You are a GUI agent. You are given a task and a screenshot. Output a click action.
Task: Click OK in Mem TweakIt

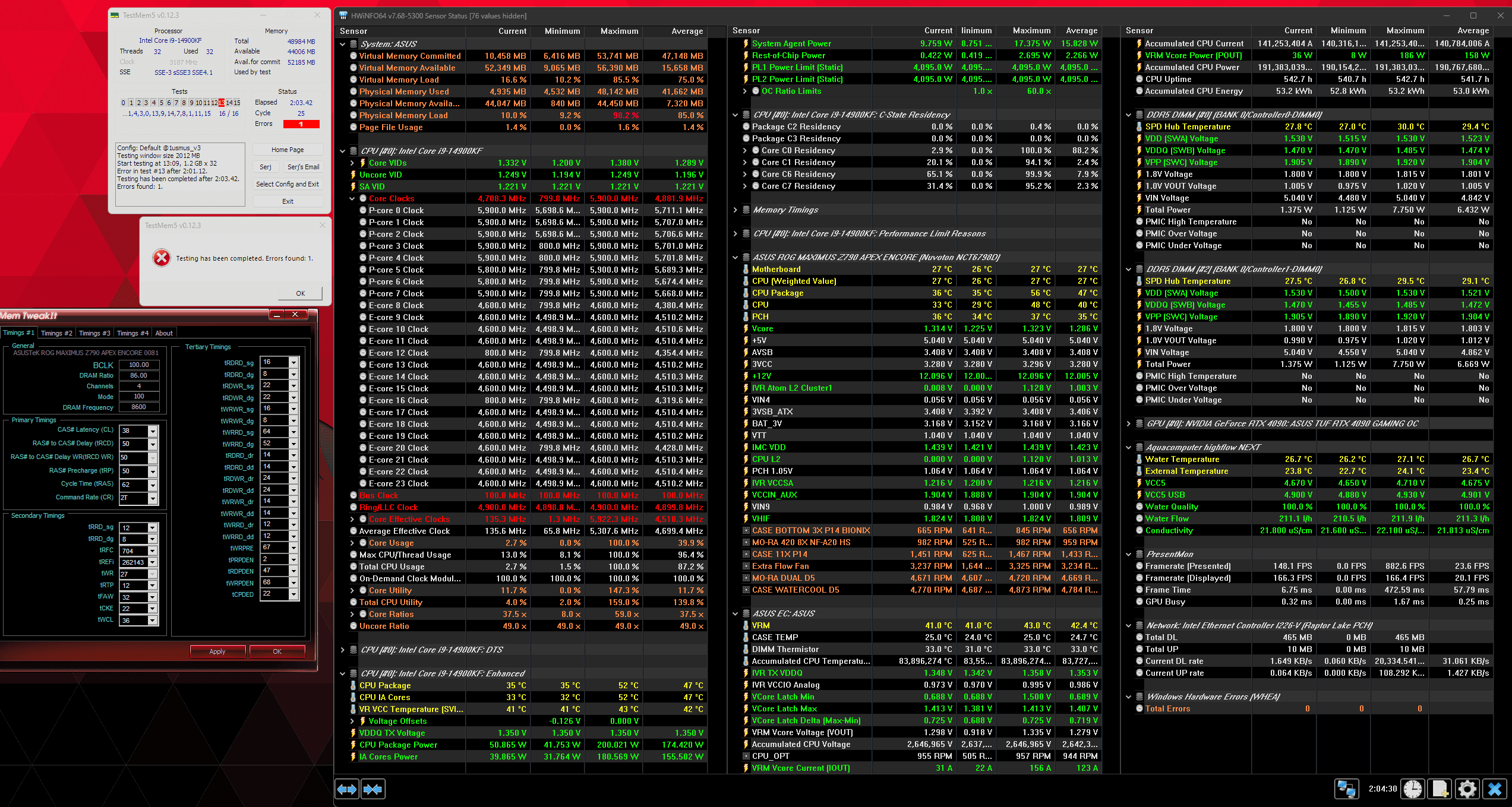[x=277, y=651]
